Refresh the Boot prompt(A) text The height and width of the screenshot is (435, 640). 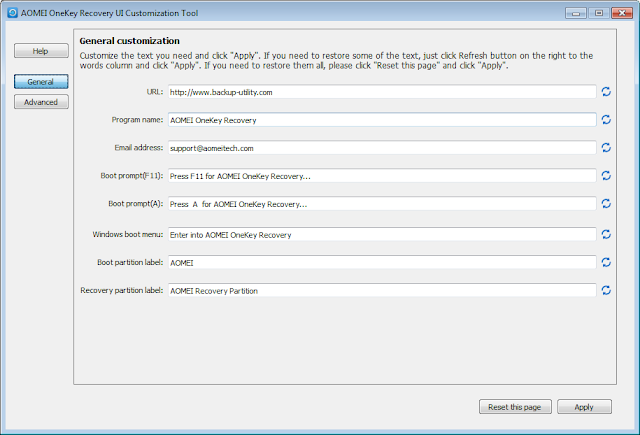606,203
